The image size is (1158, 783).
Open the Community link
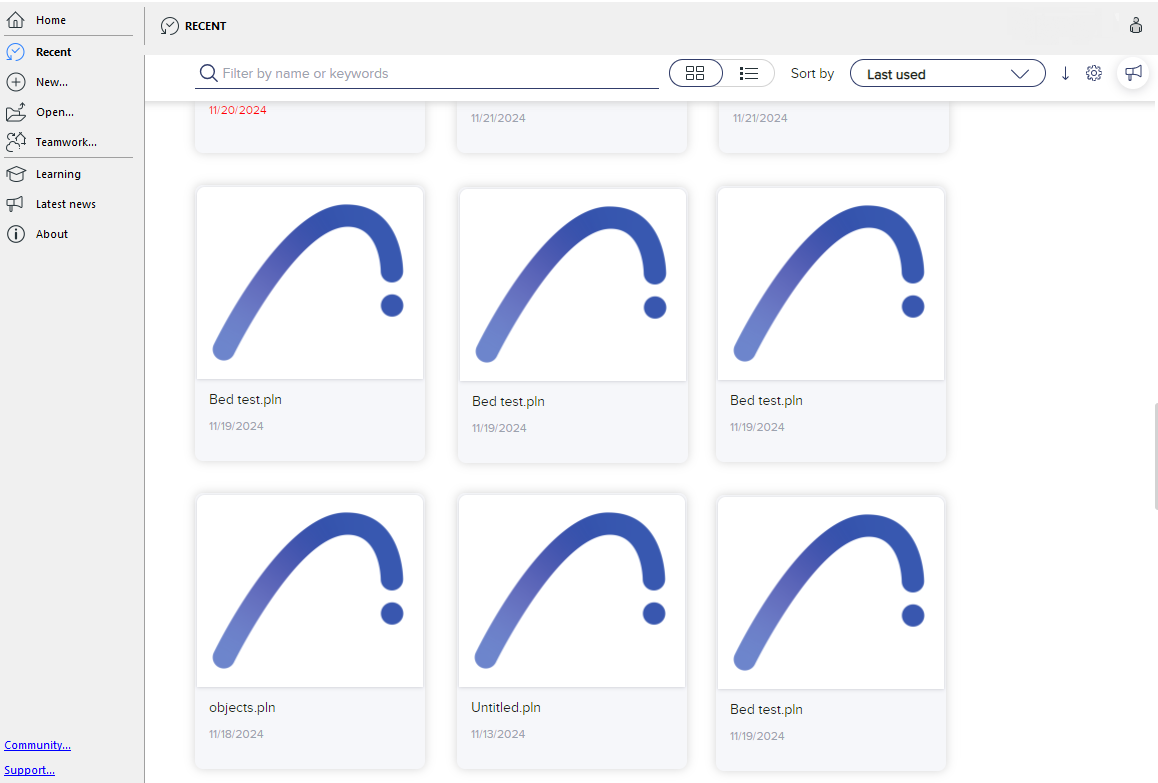click(37, 745)
